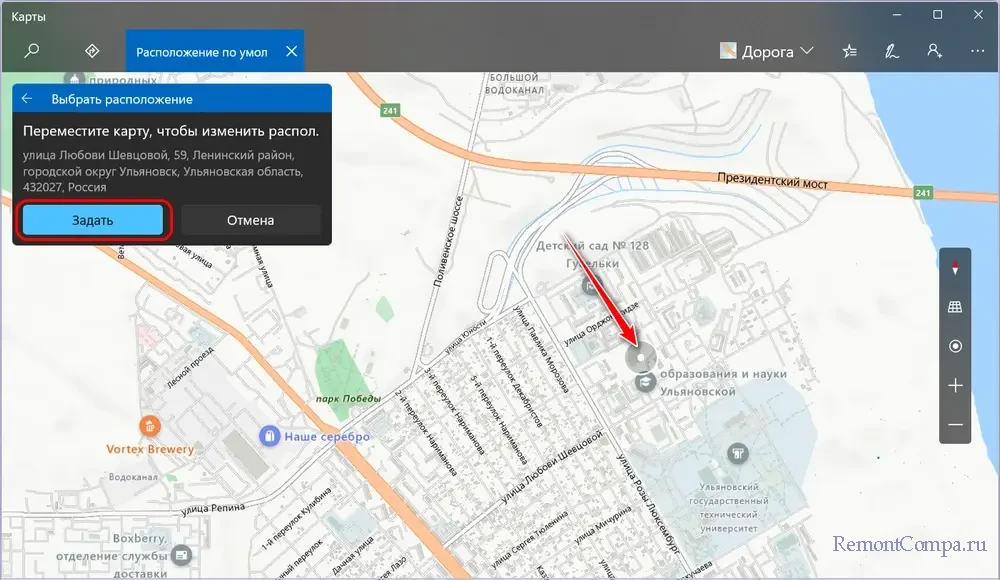Viewport: 1000px width, 580px height.
Task: Reset map rotation to north
Action: coord(955,269)
